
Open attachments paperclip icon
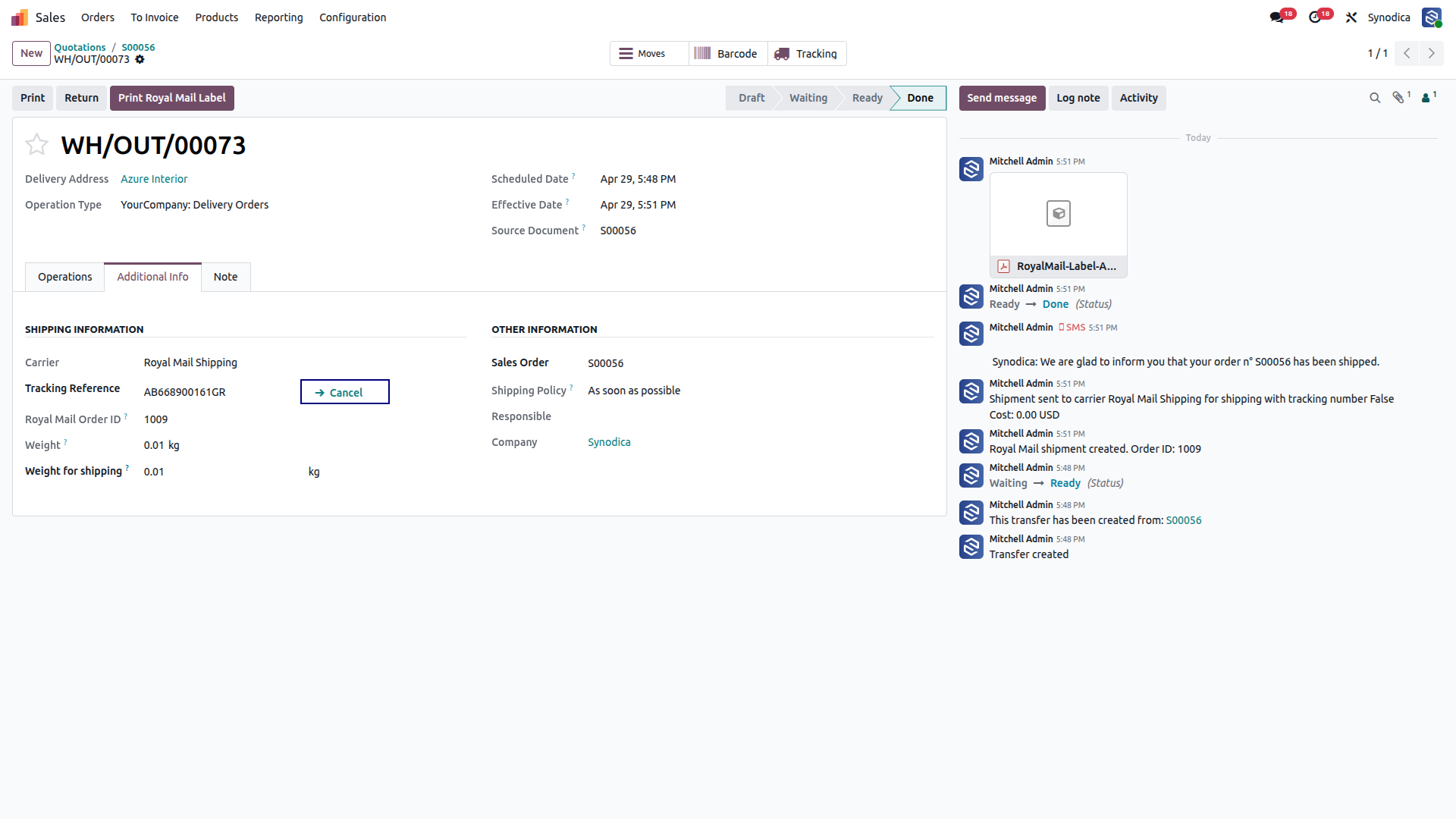[x=1401, y=97]
